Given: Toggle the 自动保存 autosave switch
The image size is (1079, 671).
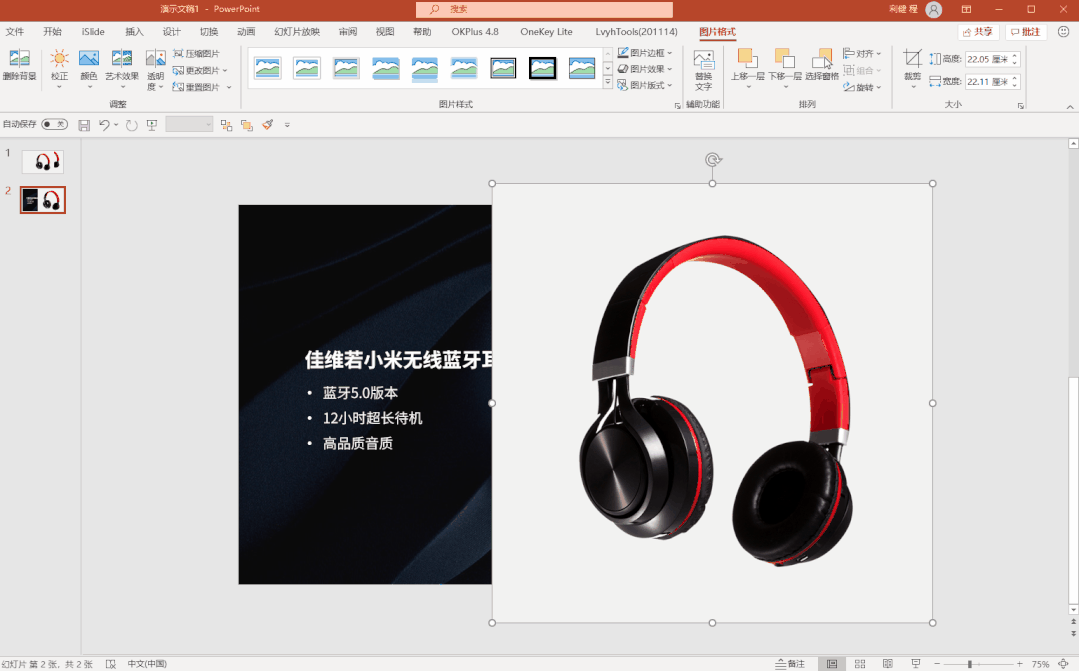Looking at the screenshot, I should [x=54, y=125].
